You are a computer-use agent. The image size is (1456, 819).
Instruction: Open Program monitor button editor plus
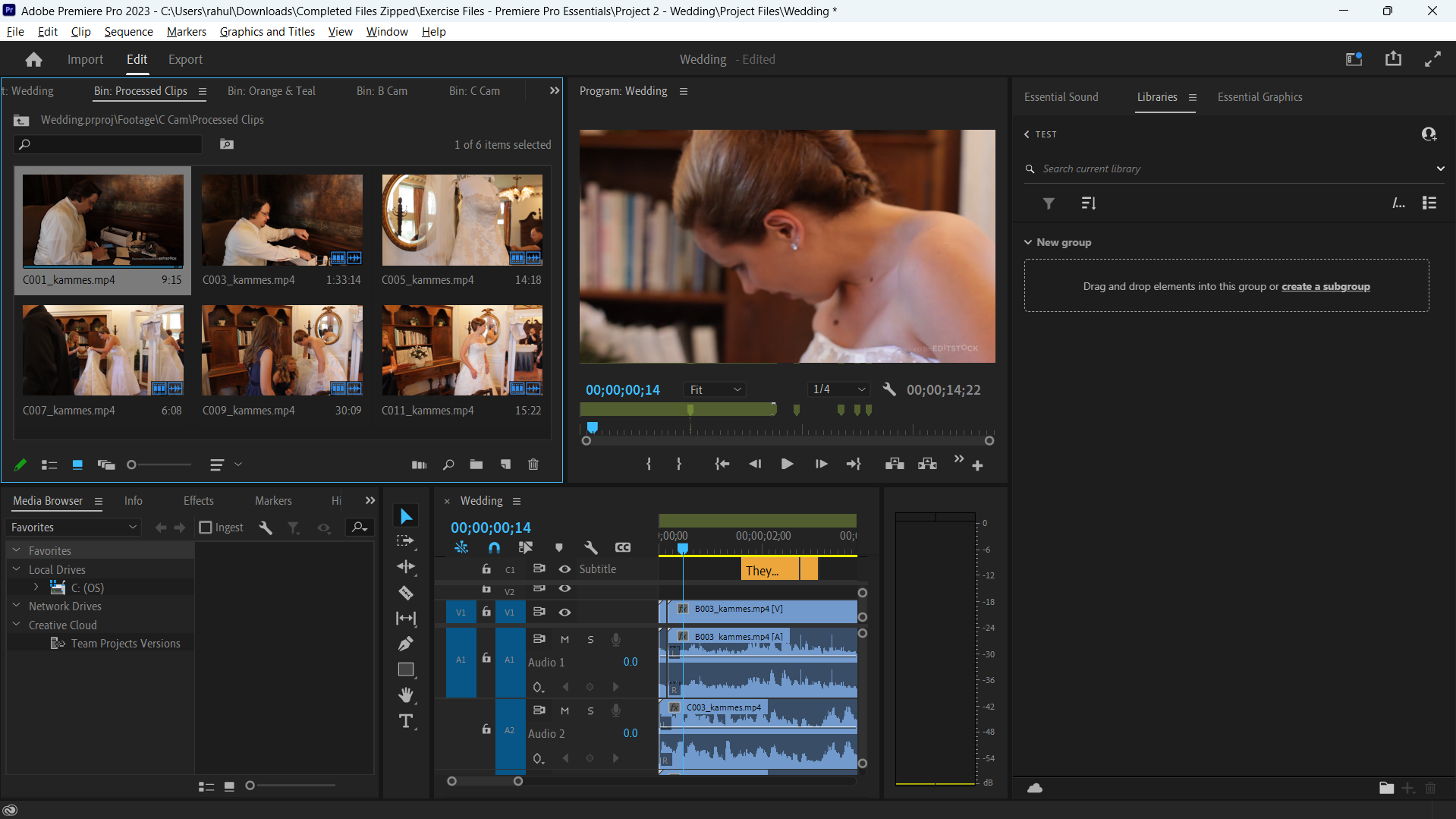[x=977, y=465]
